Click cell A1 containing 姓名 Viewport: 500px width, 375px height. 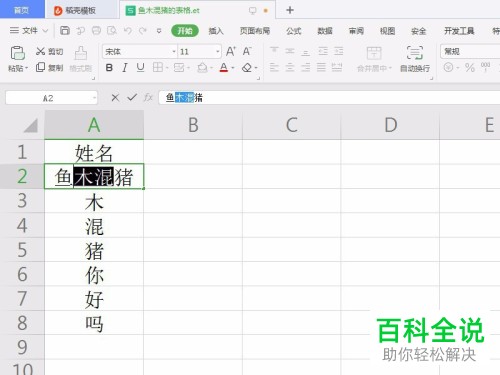[94, 152]
